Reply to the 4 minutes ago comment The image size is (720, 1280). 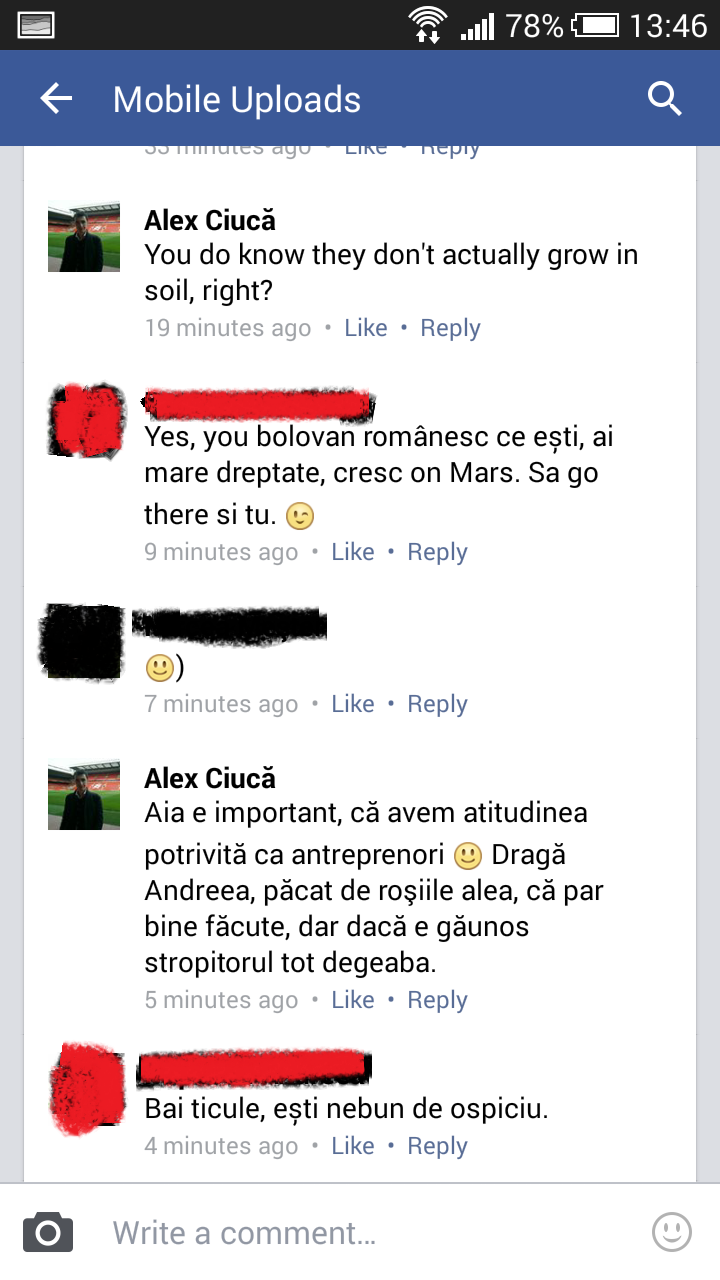pyautogui.click(x=437, y=1146)
